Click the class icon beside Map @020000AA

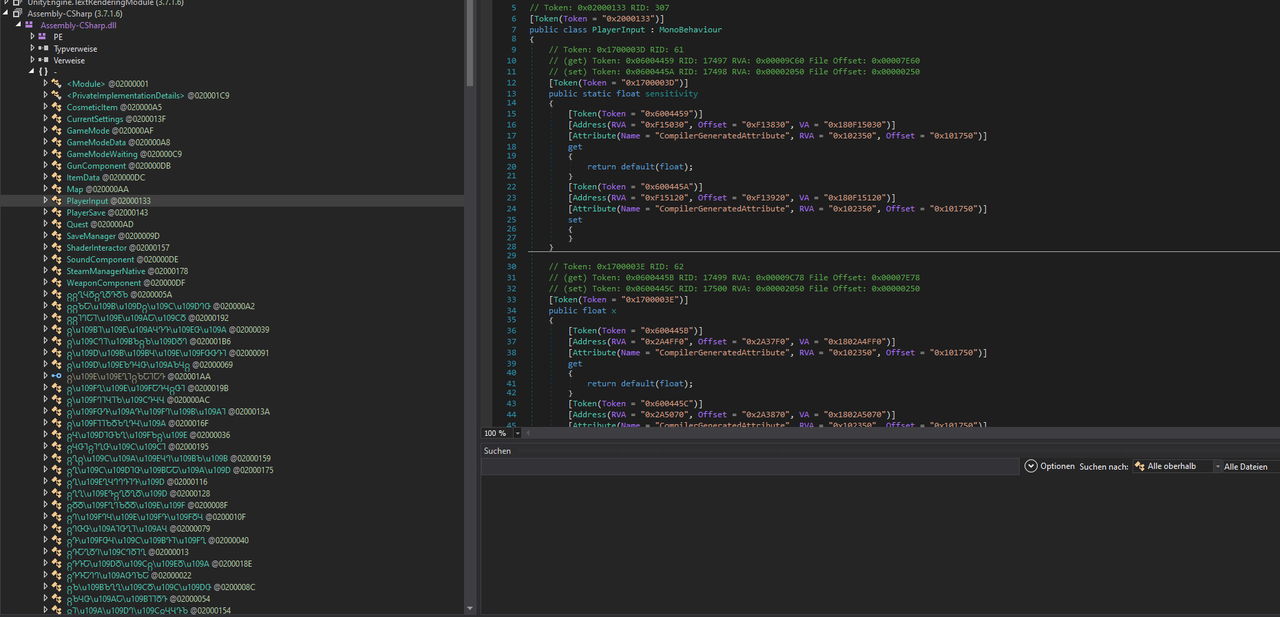[57, 189]
